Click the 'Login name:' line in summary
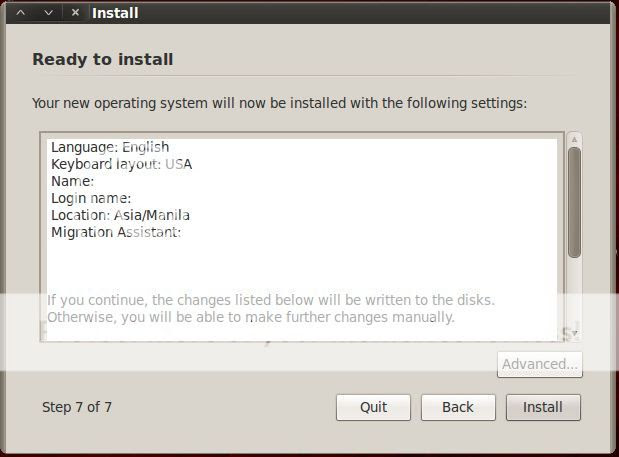 [91, 198]
